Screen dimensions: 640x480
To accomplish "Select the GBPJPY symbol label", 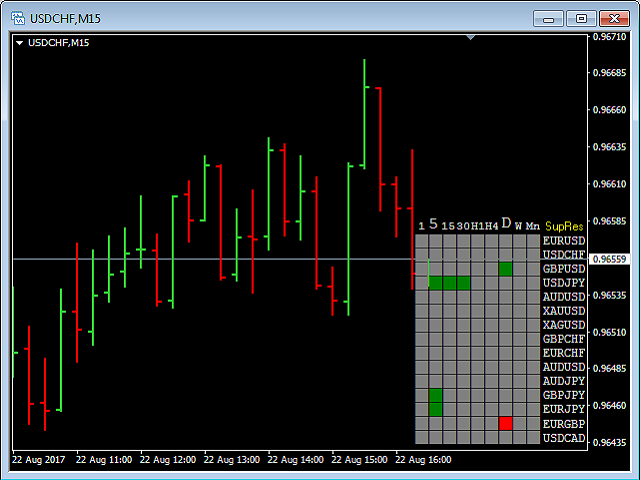I will (x=564, y=395).
